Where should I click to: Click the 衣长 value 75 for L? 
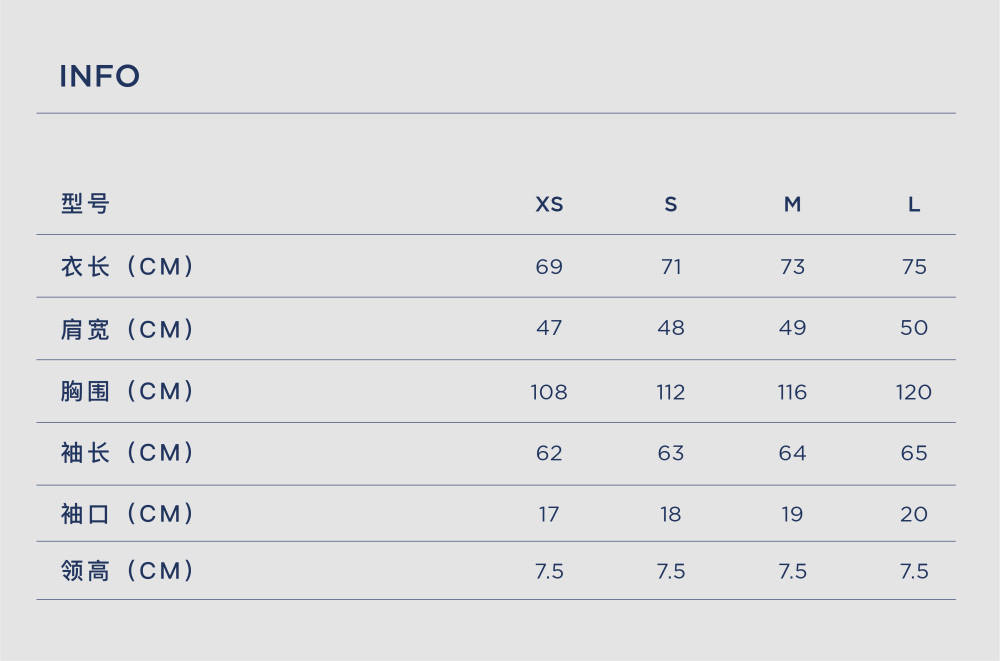(914, 266)
